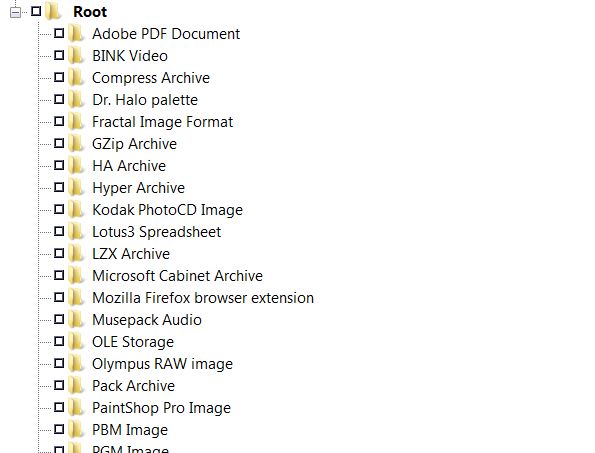Select the GZip Archive entry
The width and height of the screenshot is (595, 453).
click(134, 144)
